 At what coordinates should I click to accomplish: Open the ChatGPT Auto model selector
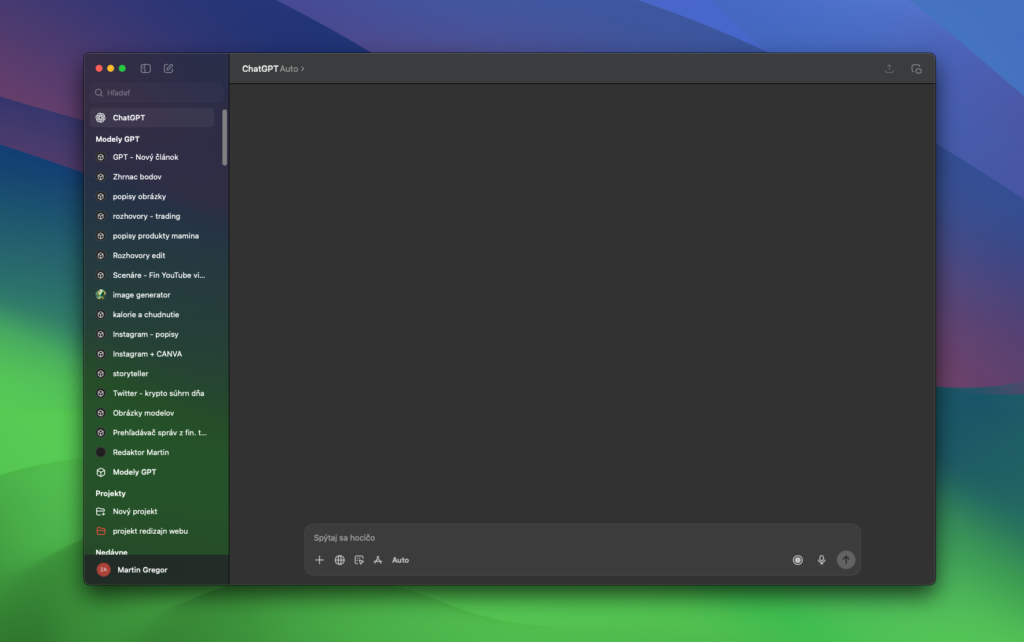pyautogui.click(x=272, y=68)
